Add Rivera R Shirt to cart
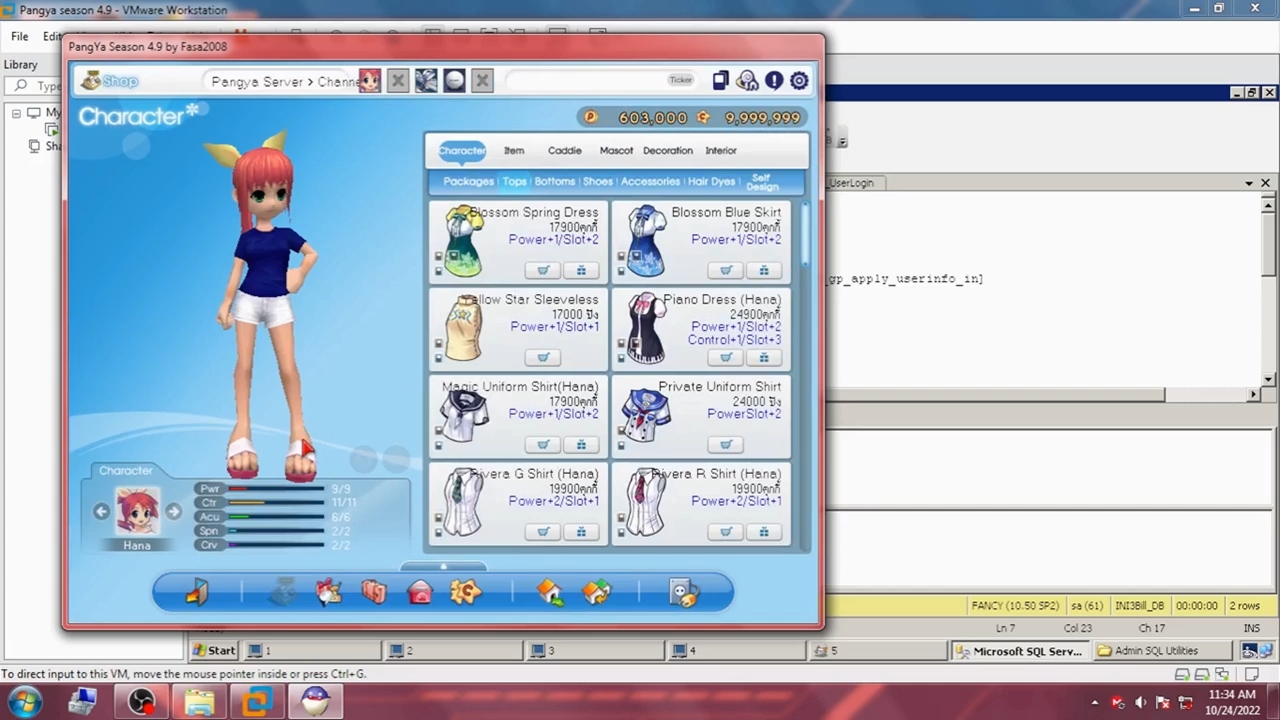 point(726,531)
